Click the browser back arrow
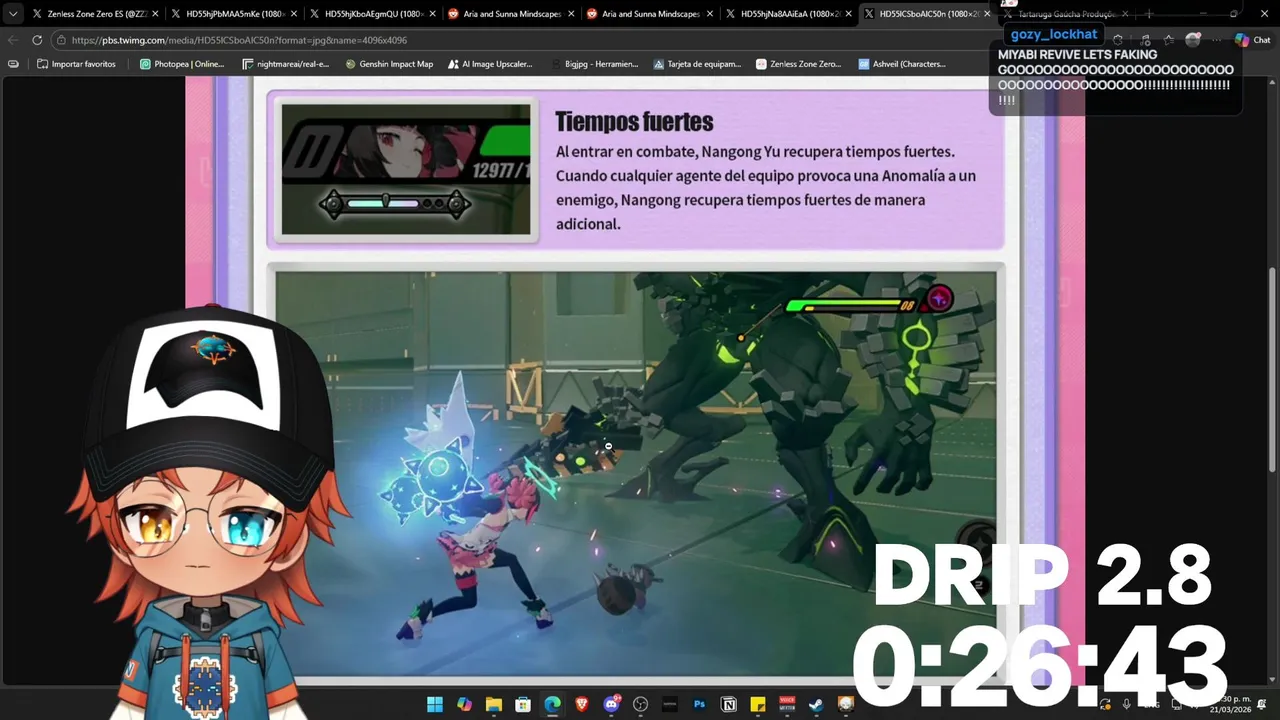 (13, 40)
